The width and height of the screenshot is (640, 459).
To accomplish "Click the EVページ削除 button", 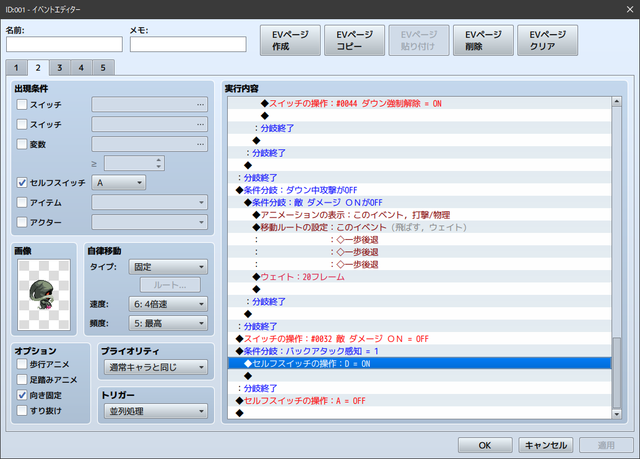I will [x=483, y=40].
